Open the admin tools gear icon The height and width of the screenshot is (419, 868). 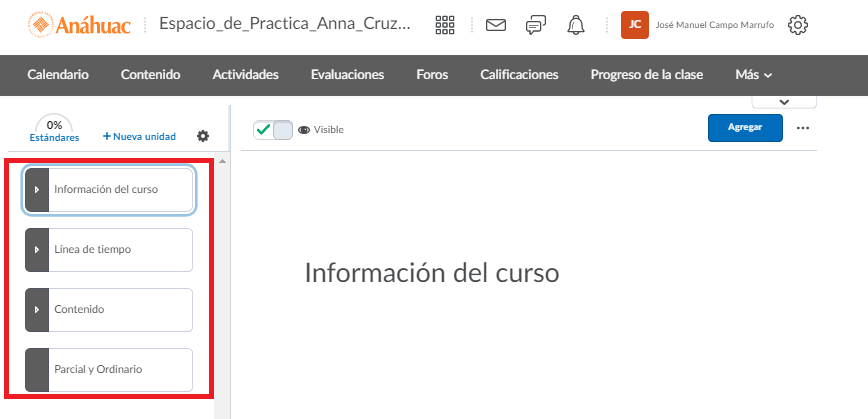(798, 26)
